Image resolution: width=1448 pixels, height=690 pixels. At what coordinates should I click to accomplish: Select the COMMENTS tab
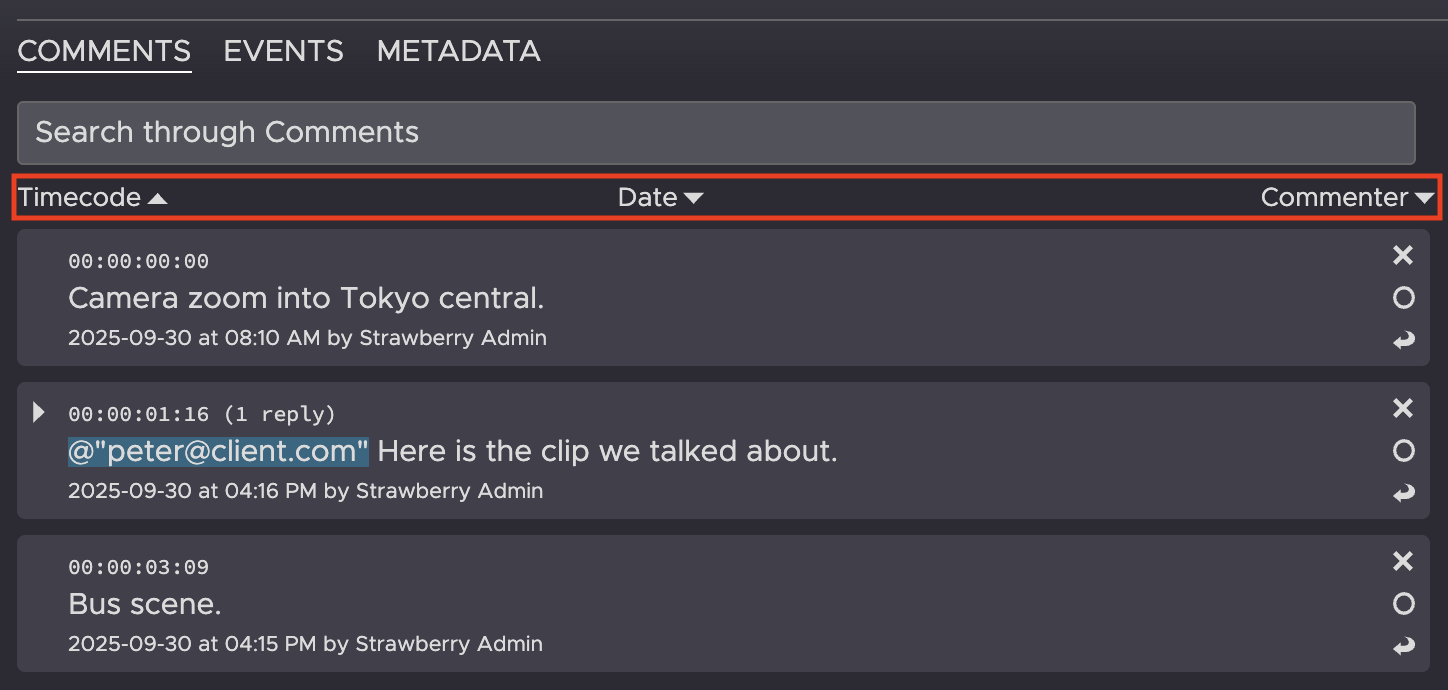click(x=104, y=51)
